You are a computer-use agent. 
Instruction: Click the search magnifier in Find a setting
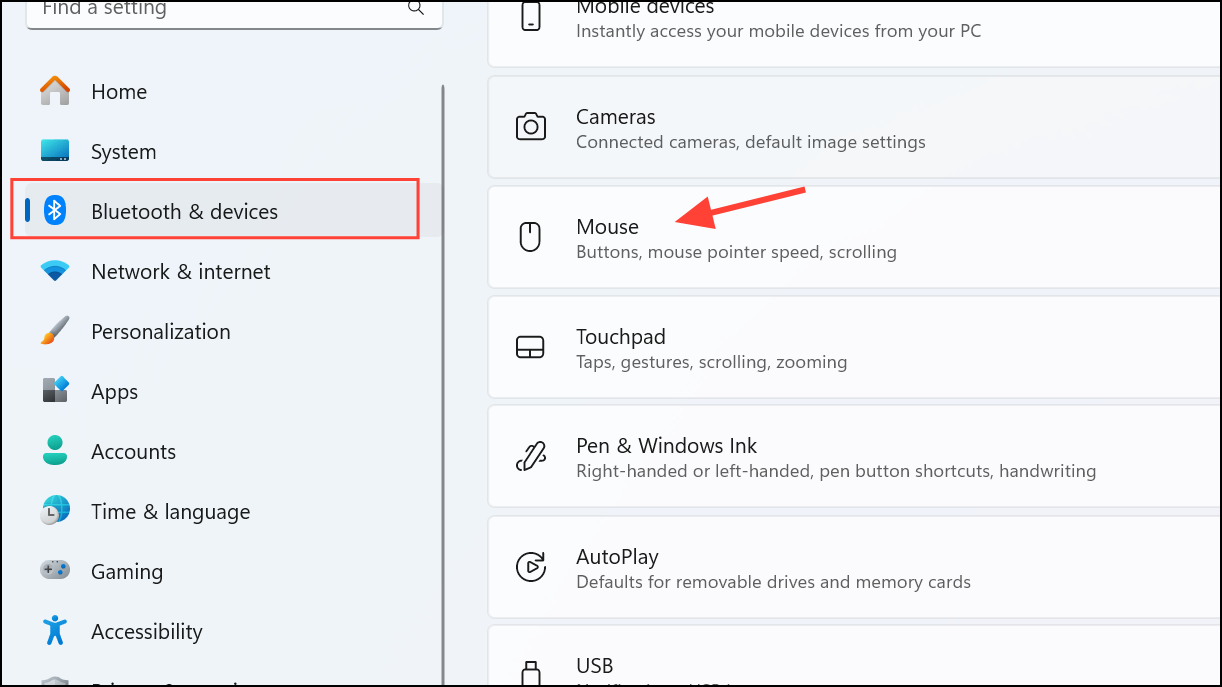tap(415, 8)
